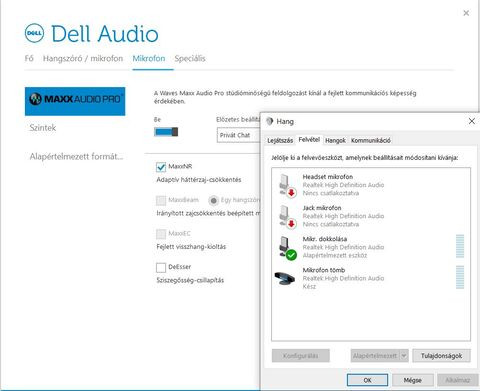
Task: Click the Alkalmaz apply button
Action: (x=458, y=380)
